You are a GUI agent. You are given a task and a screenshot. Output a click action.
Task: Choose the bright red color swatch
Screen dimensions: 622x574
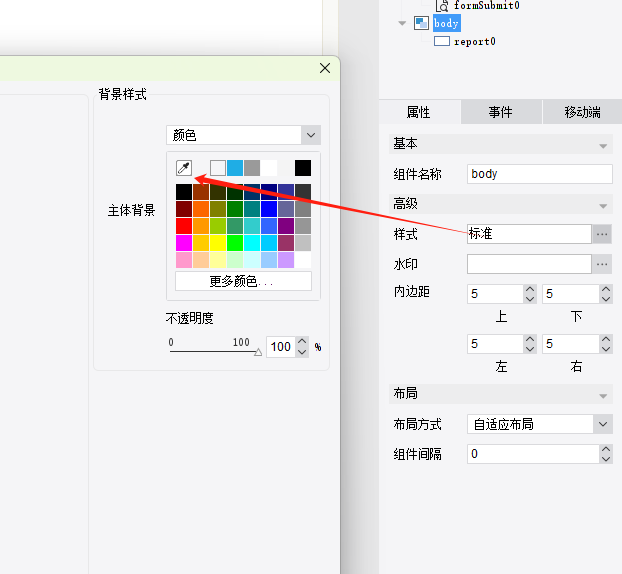(184, 226)
